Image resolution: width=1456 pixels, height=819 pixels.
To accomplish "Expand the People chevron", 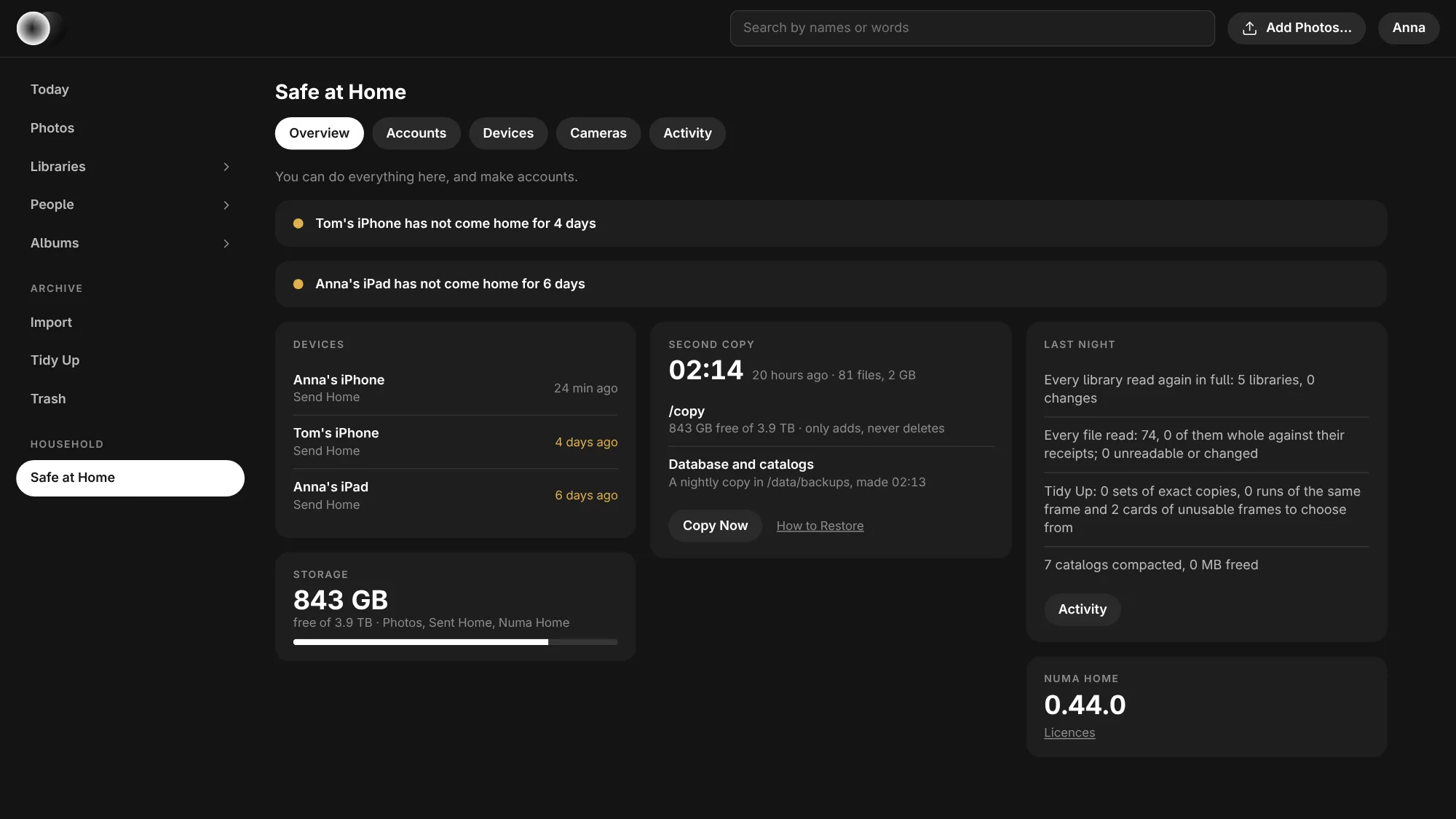I will [x=226, y=205].
